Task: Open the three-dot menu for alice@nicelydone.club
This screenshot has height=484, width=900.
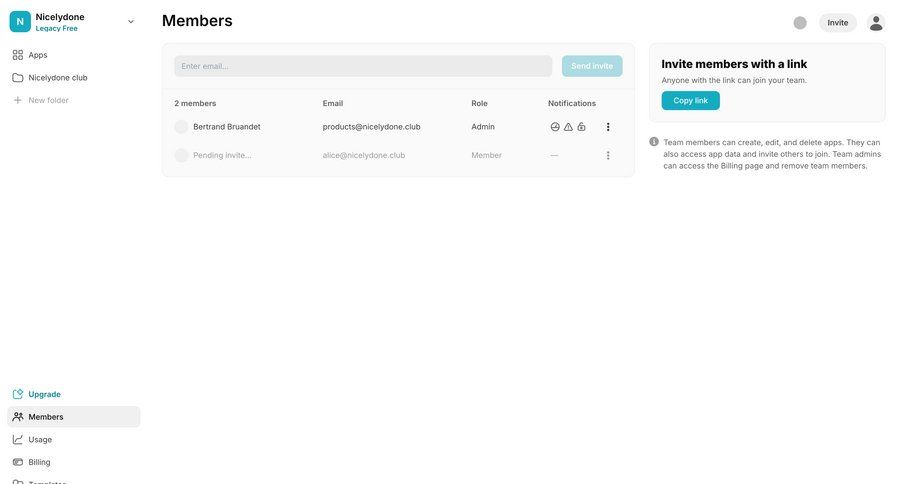Action: [x=608, y=156]
